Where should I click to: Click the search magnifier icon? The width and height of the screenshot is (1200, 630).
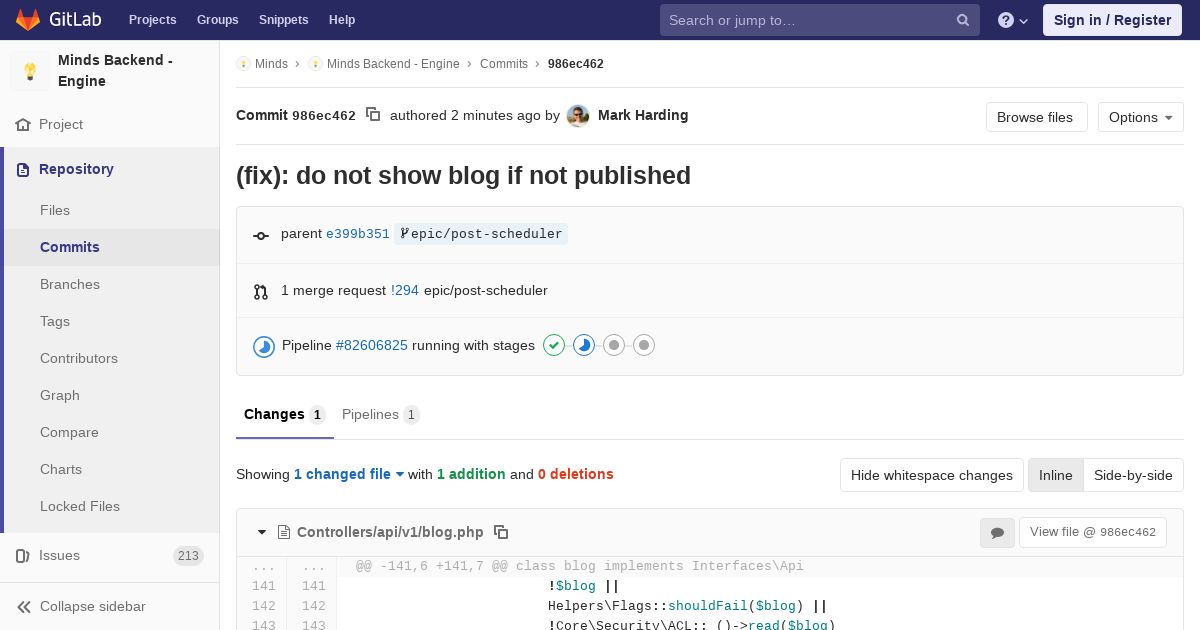tap(963, 20)
